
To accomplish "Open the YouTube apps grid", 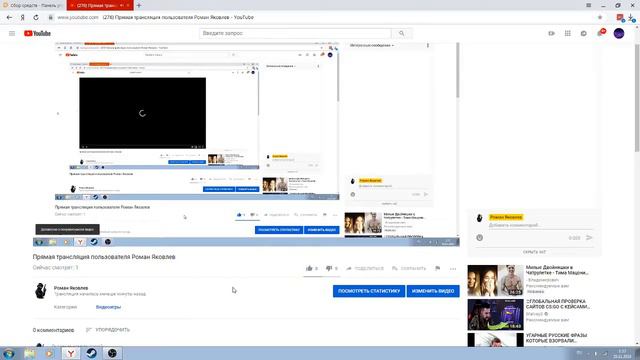I will (568, 33).
